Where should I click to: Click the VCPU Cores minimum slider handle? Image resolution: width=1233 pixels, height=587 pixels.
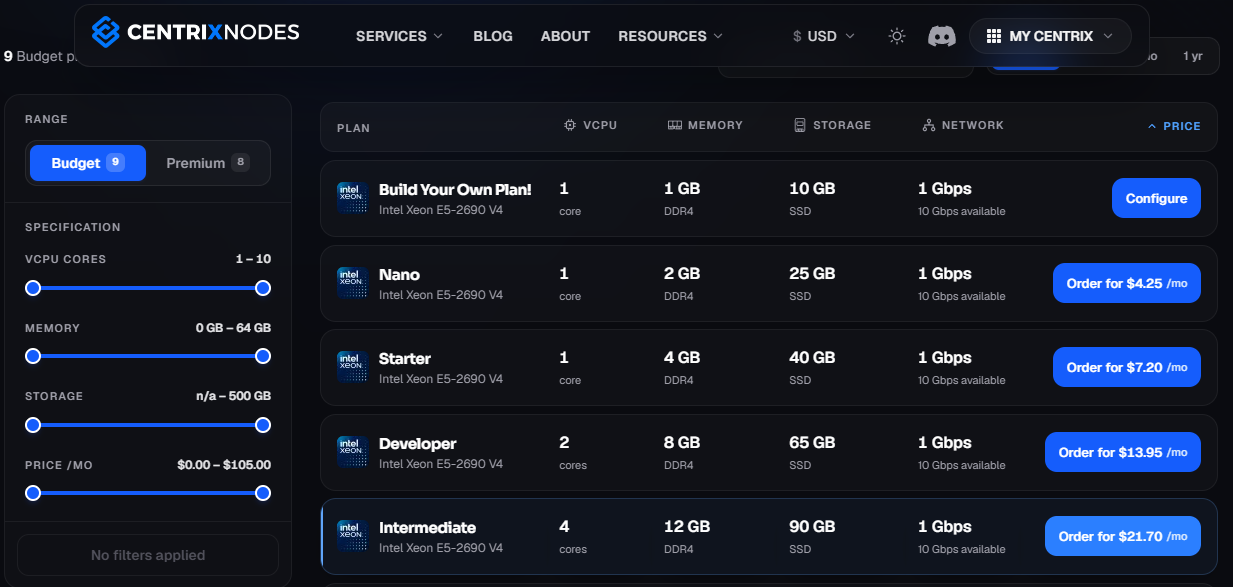click(x=33, y=288)
